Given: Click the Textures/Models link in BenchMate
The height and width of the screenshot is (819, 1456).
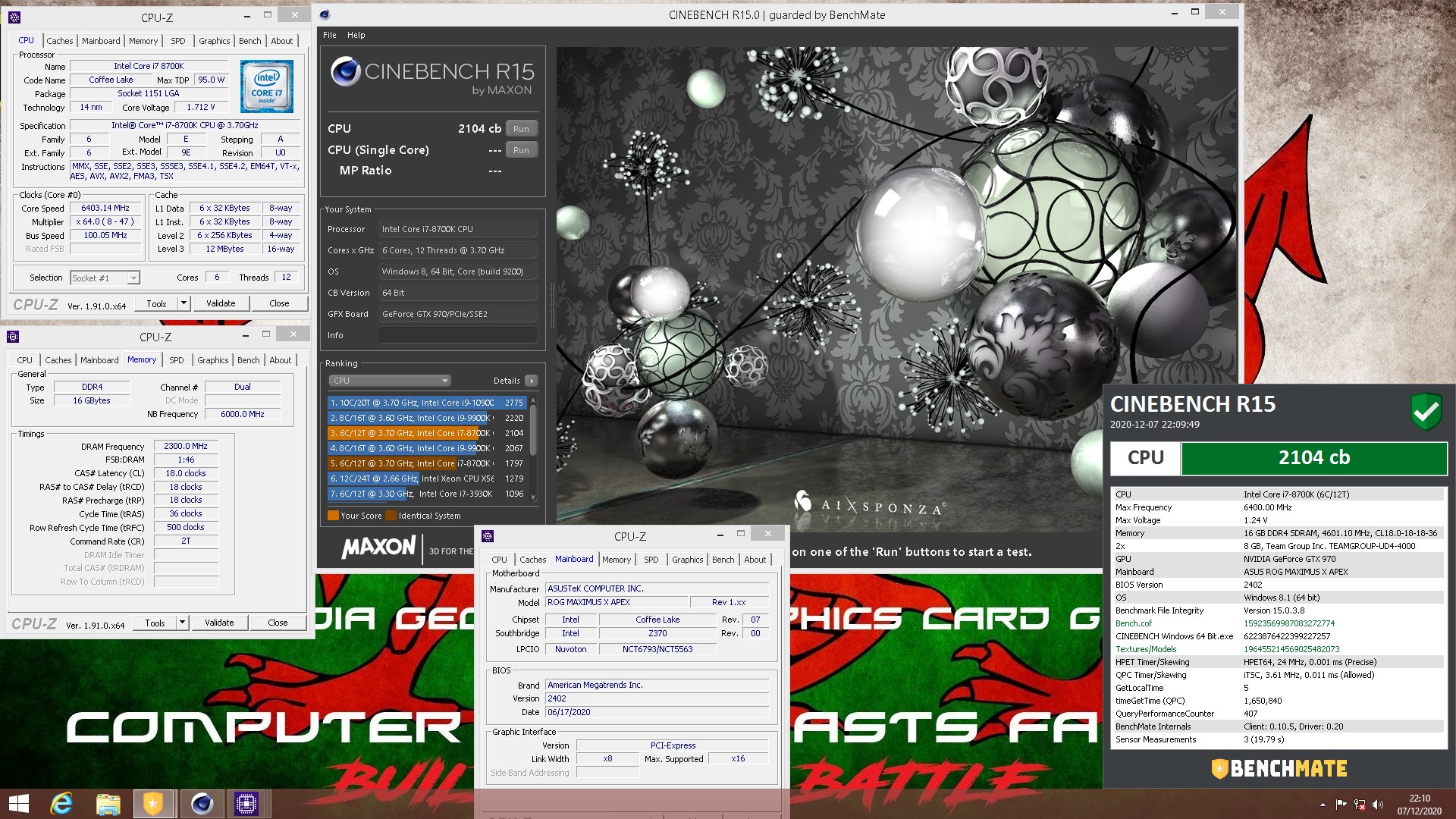Looking at the screenshot, I should pyautogui.click(x=1146, y=649).
